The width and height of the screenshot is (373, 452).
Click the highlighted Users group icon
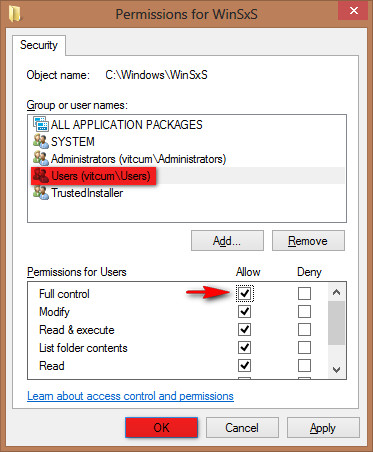tap(41, 176)
